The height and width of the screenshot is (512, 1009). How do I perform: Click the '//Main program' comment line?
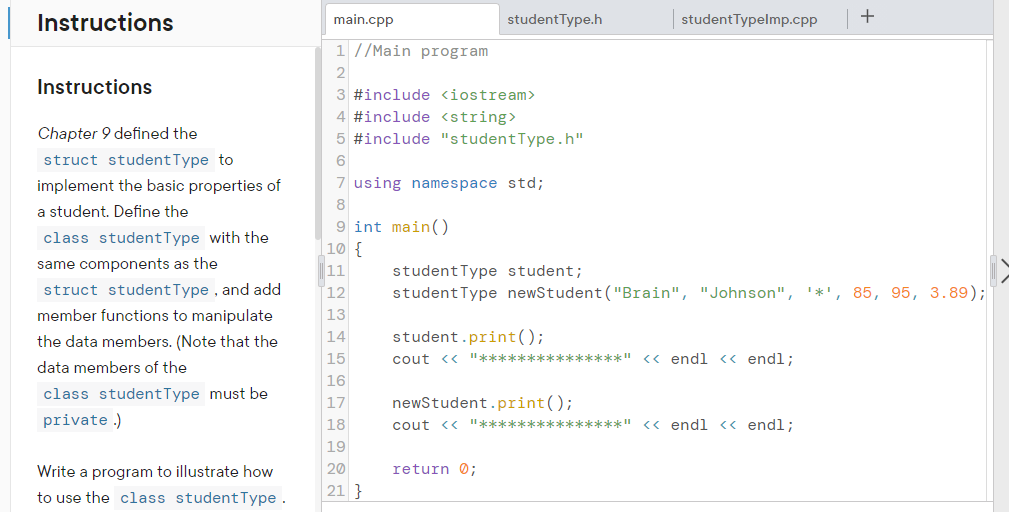point(421,51)
